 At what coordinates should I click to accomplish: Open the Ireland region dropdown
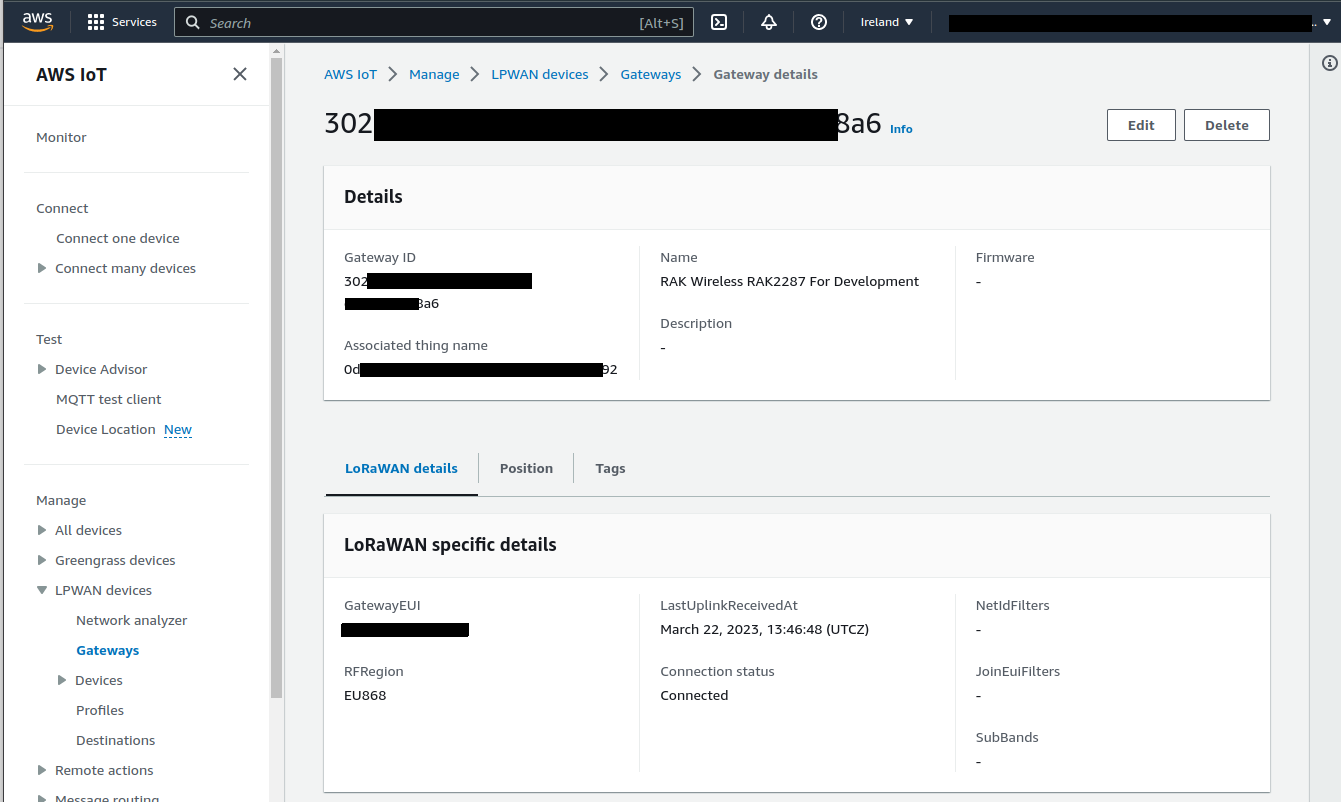coord(887,22)
